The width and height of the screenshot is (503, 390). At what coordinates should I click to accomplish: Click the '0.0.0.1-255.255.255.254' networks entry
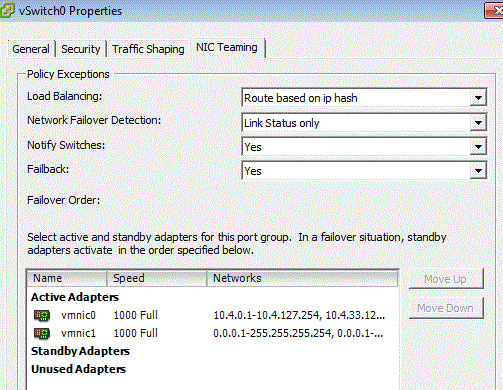pos(298,333)
